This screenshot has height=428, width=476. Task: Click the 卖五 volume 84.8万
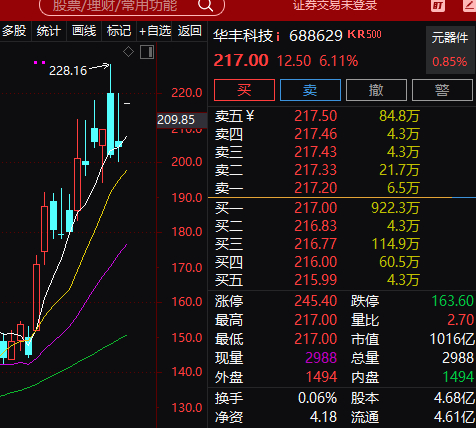click(399, 116)
